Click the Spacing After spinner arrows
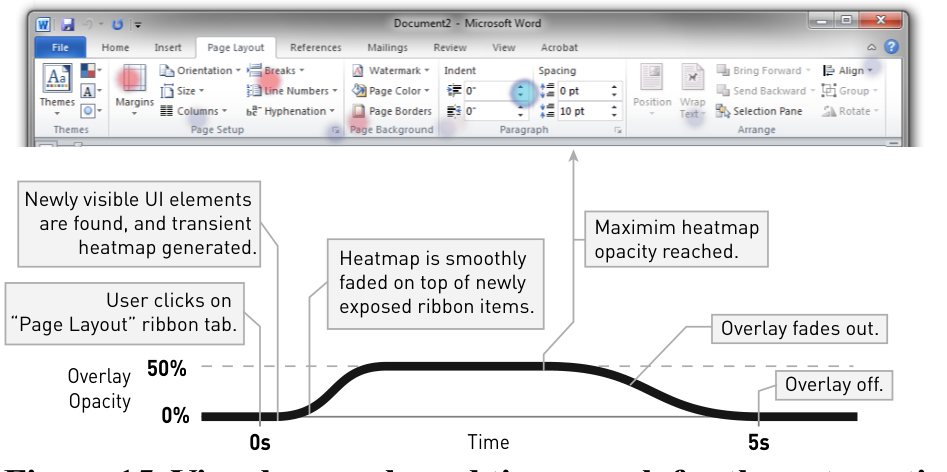This screenshot has width=947, height=472. pyautogui.click(x=614, y=111)
